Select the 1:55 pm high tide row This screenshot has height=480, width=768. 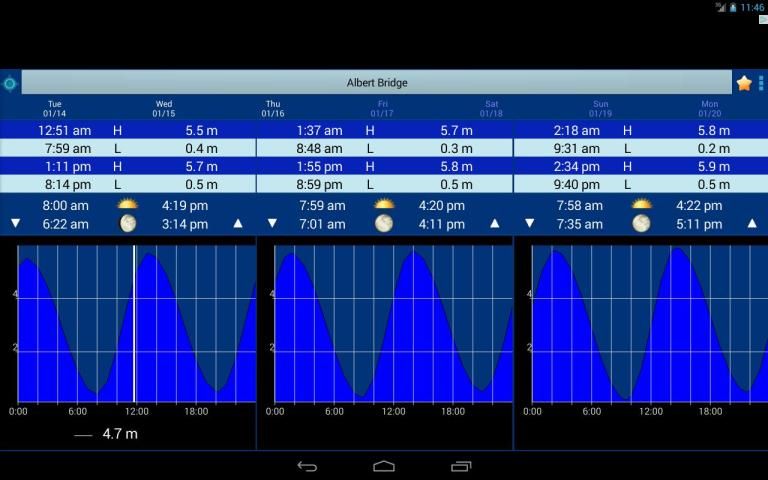(384, 166)
